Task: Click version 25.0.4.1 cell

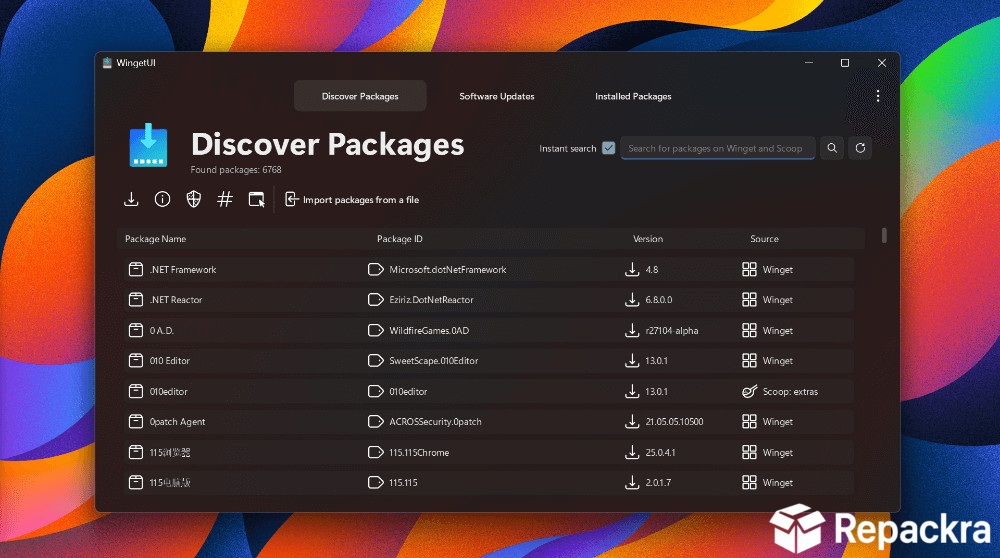Action: (660, 453)
